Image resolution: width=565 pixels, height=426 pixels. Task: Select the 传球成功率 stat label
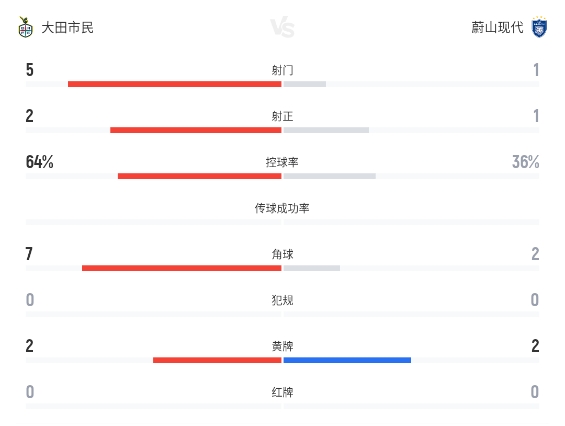click(282, 208)
